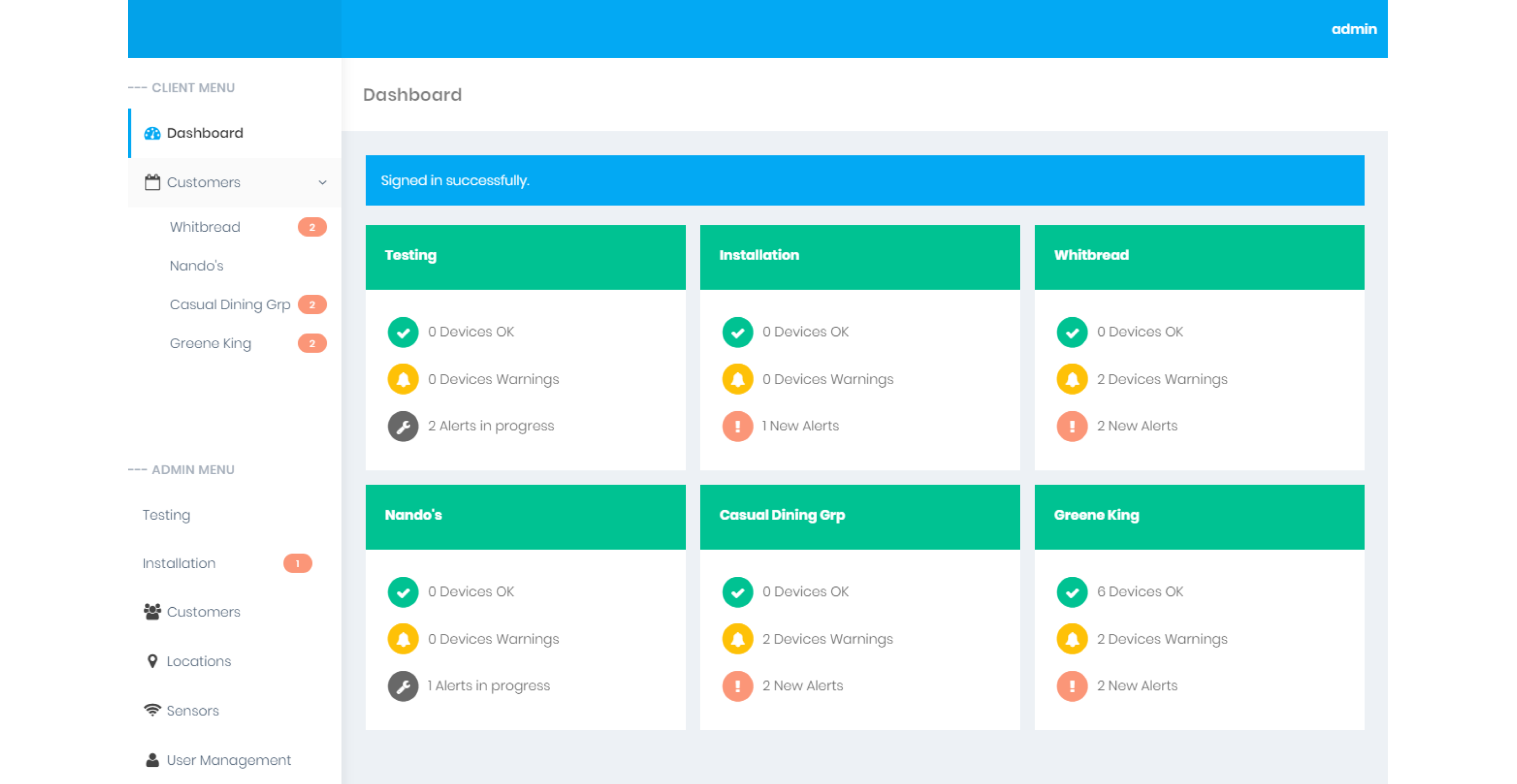Screen dimensions: 1517x784
Task: Click the Sensors wifi icon
Action: tap(152, 710)
